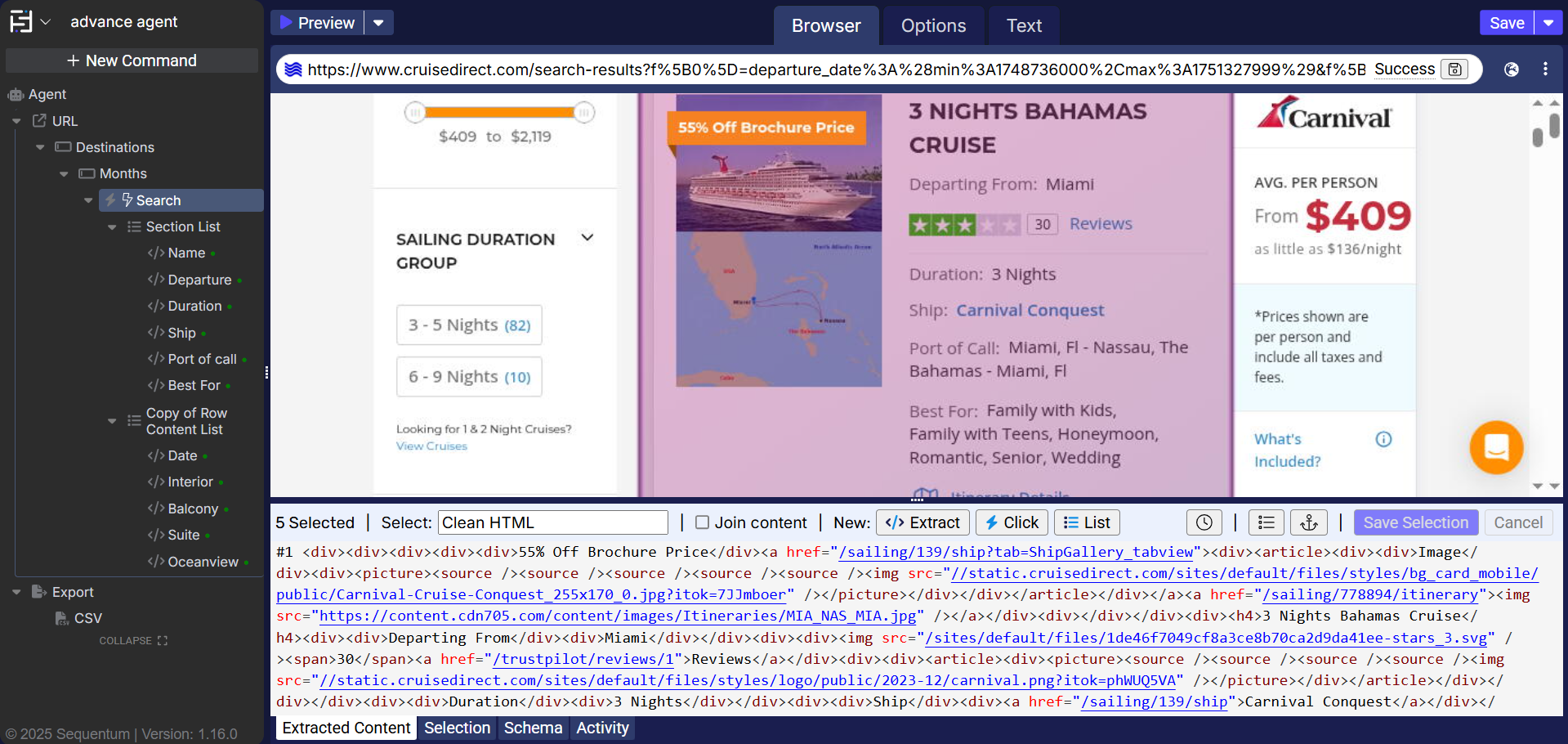Click the orange chat widget icon

point(1496,447)
